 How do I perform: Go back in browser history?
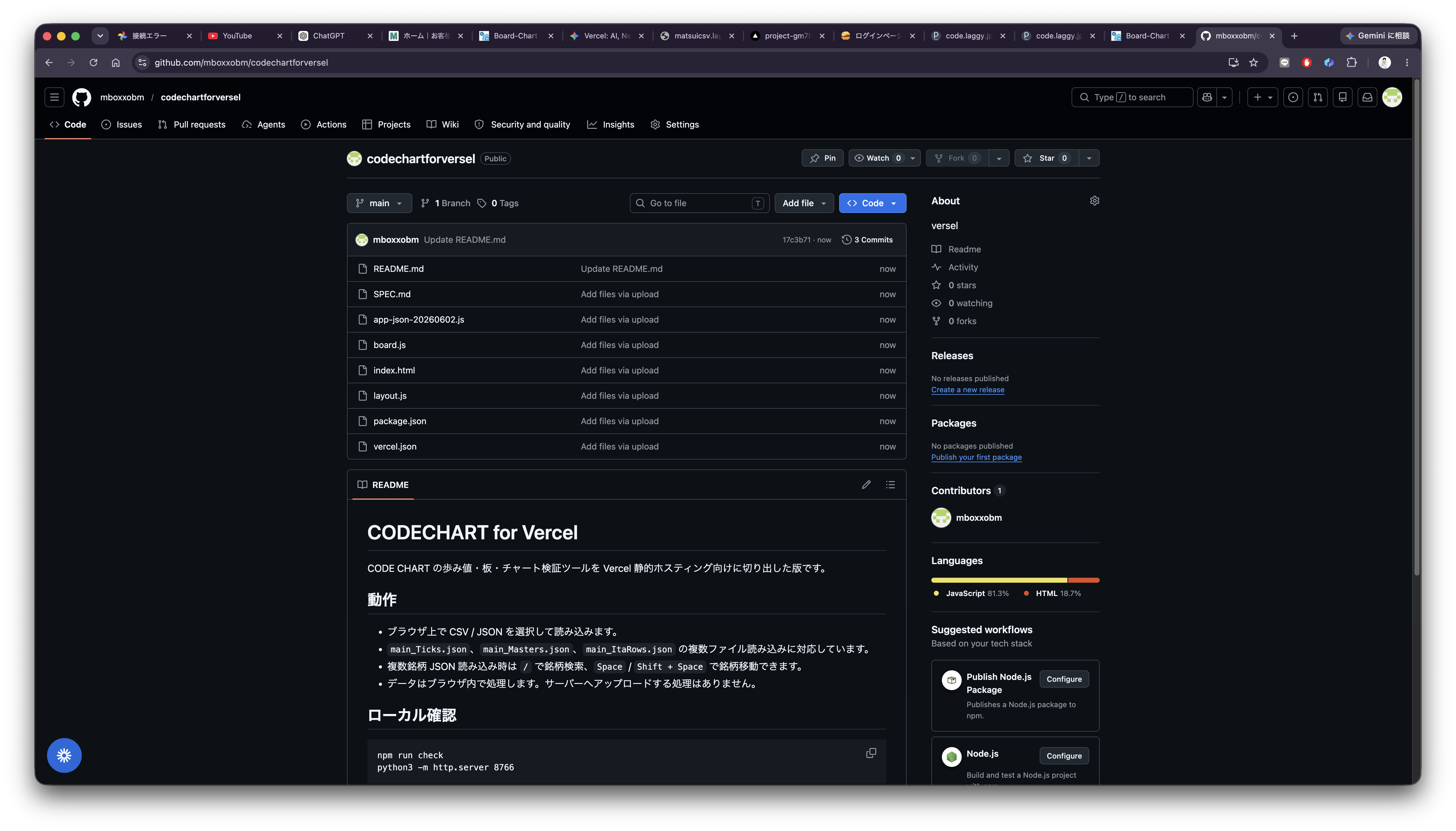(49, 63)
